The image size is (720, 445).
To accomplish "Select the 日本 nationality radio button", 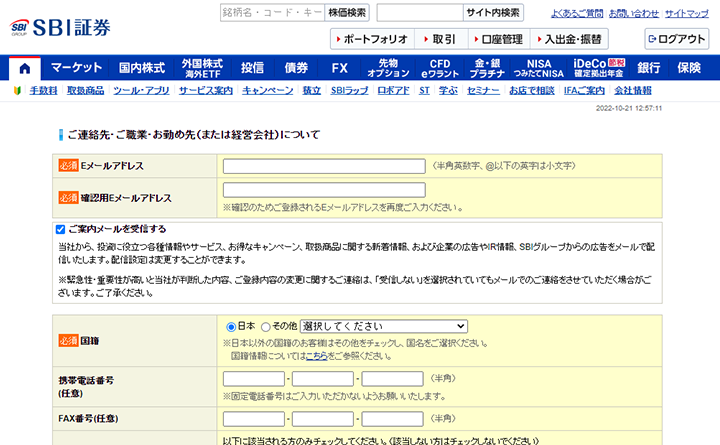I will point(232,326).
